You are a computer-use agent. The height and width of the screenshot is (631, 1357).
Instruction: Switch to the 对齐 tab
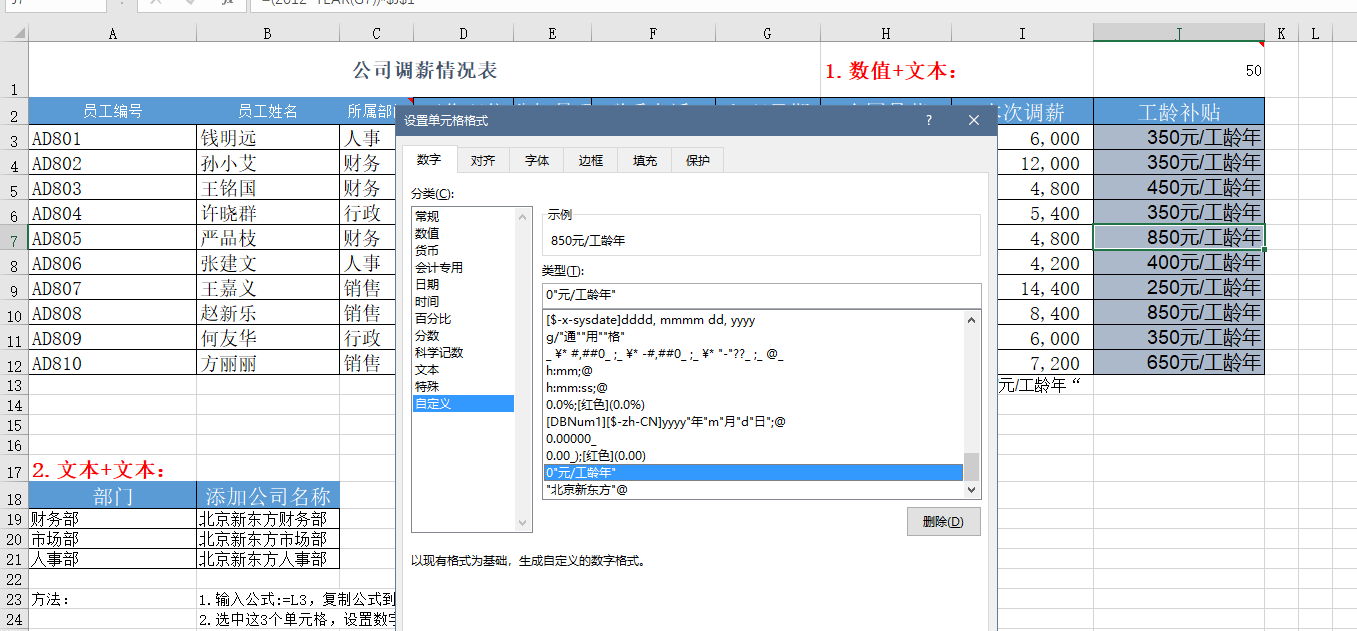coord(483,160)
